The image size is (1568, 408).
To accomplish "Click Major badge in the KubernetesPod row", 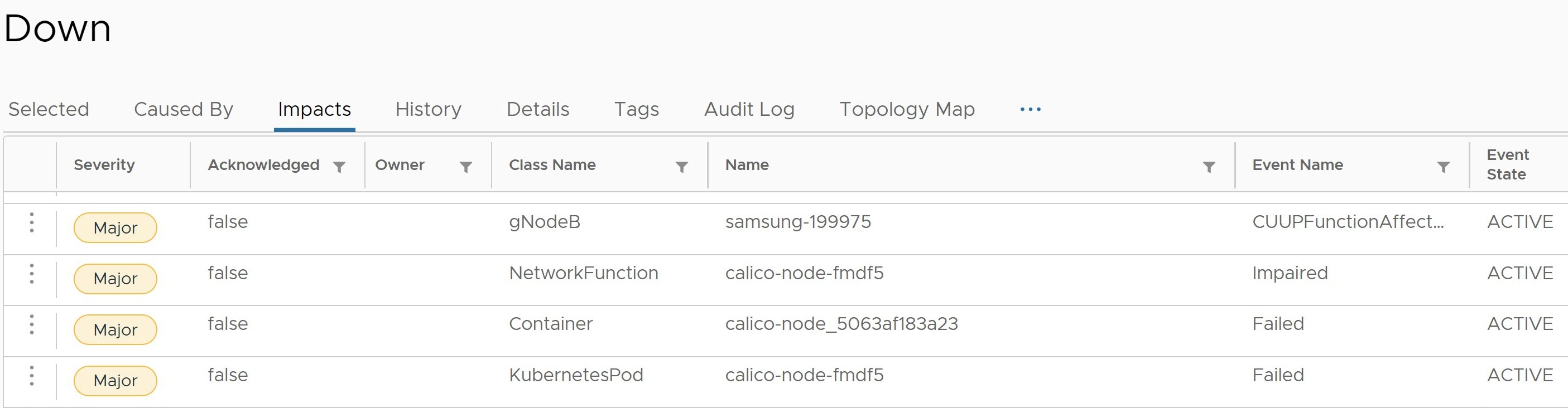I will click(x=115, y=381).
